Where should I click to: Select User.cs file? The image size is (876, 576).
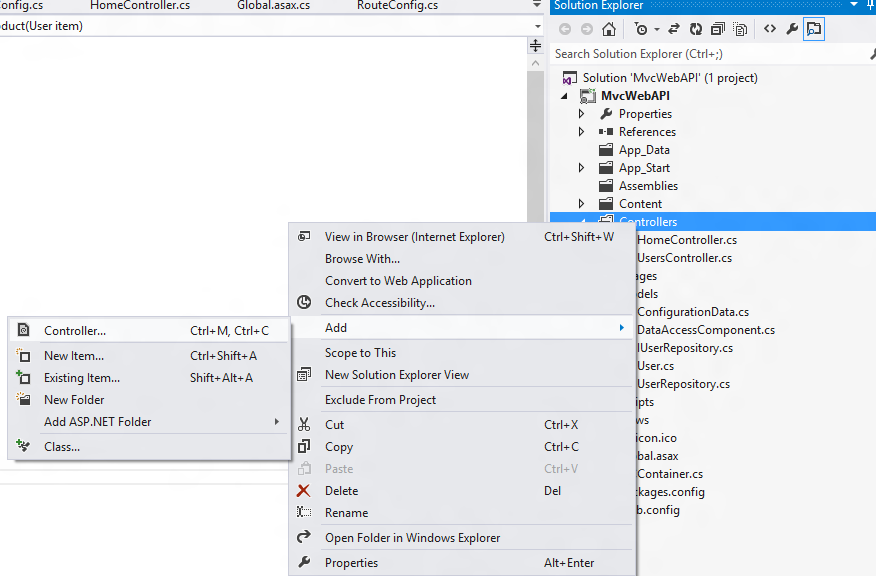[x=655, y=366]
